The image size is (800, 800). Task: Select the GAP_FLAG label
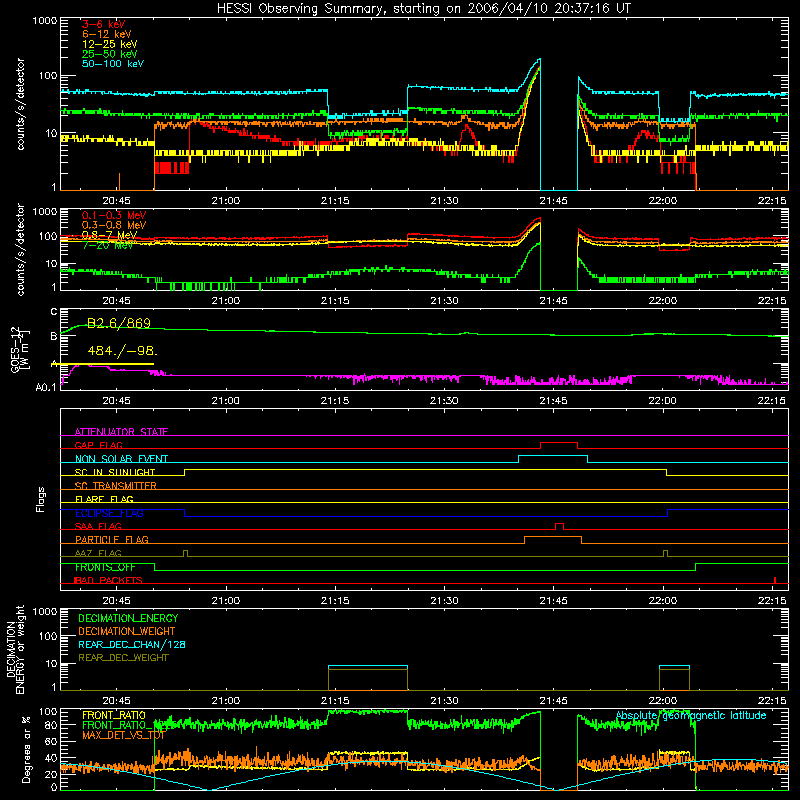(98, 445)
